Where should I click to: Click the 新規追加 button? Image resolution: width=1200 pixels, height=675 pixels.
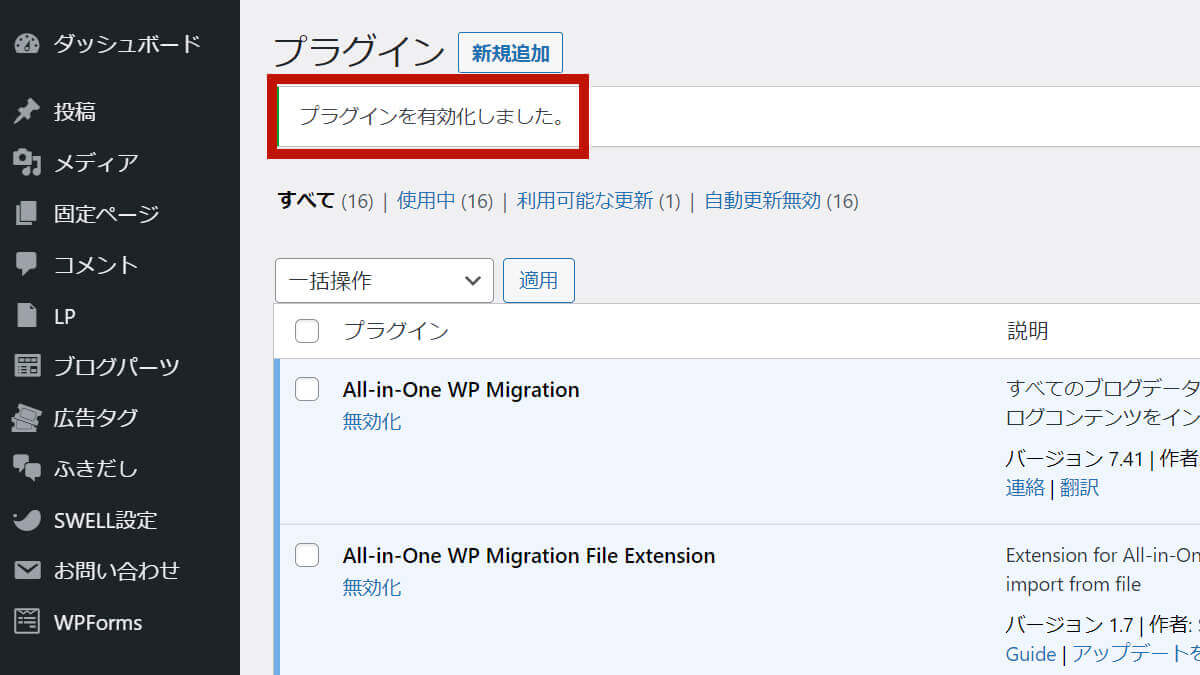point(510,53)
